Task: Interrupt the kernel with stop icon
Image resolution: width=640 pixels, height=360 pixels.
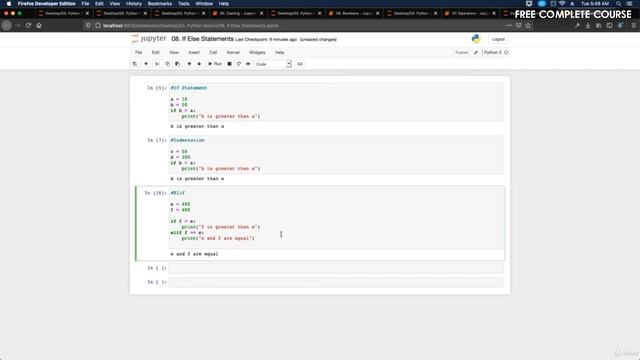Action: click(x=229, y=64)
